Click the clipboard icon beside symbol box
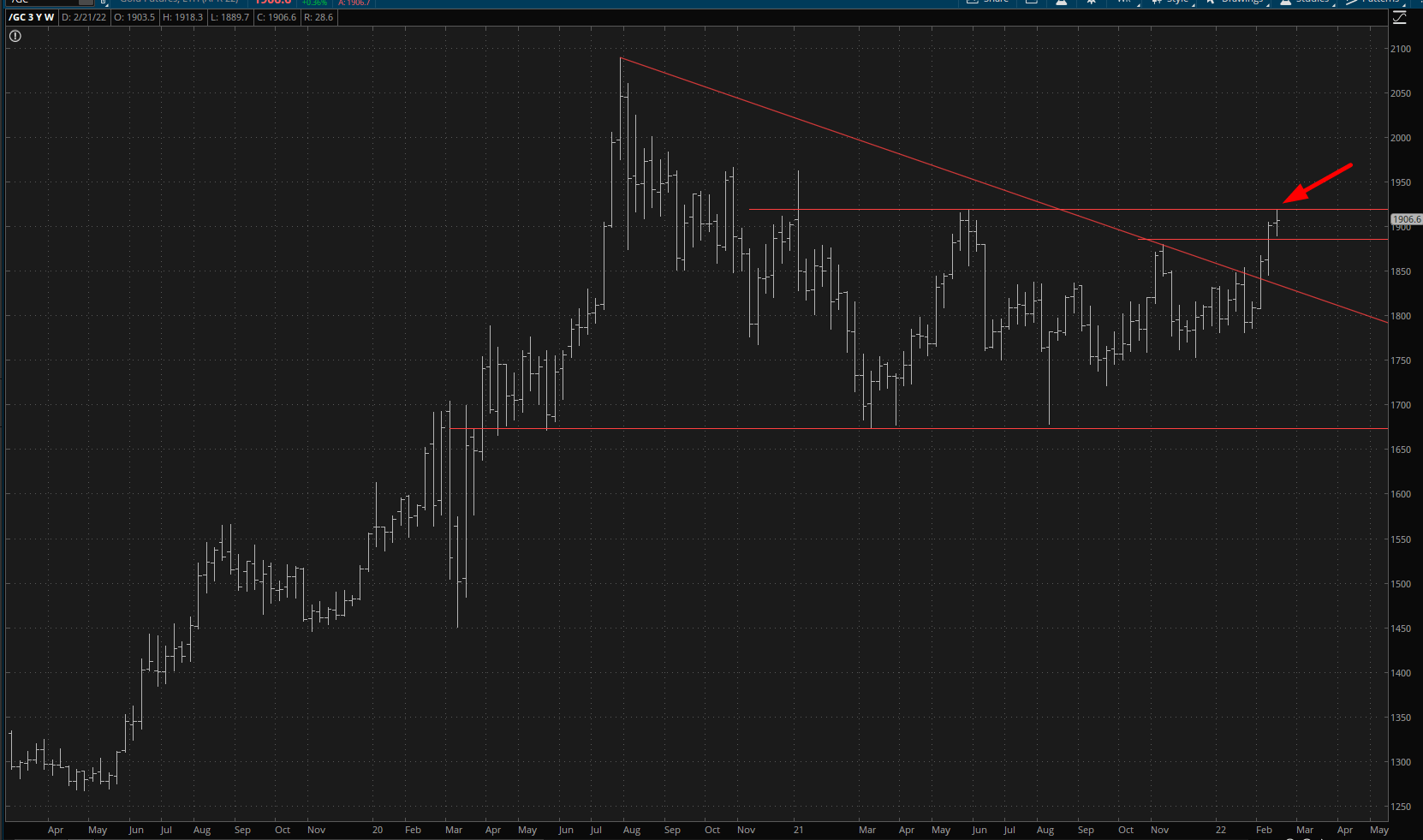 tap(104, 3)
